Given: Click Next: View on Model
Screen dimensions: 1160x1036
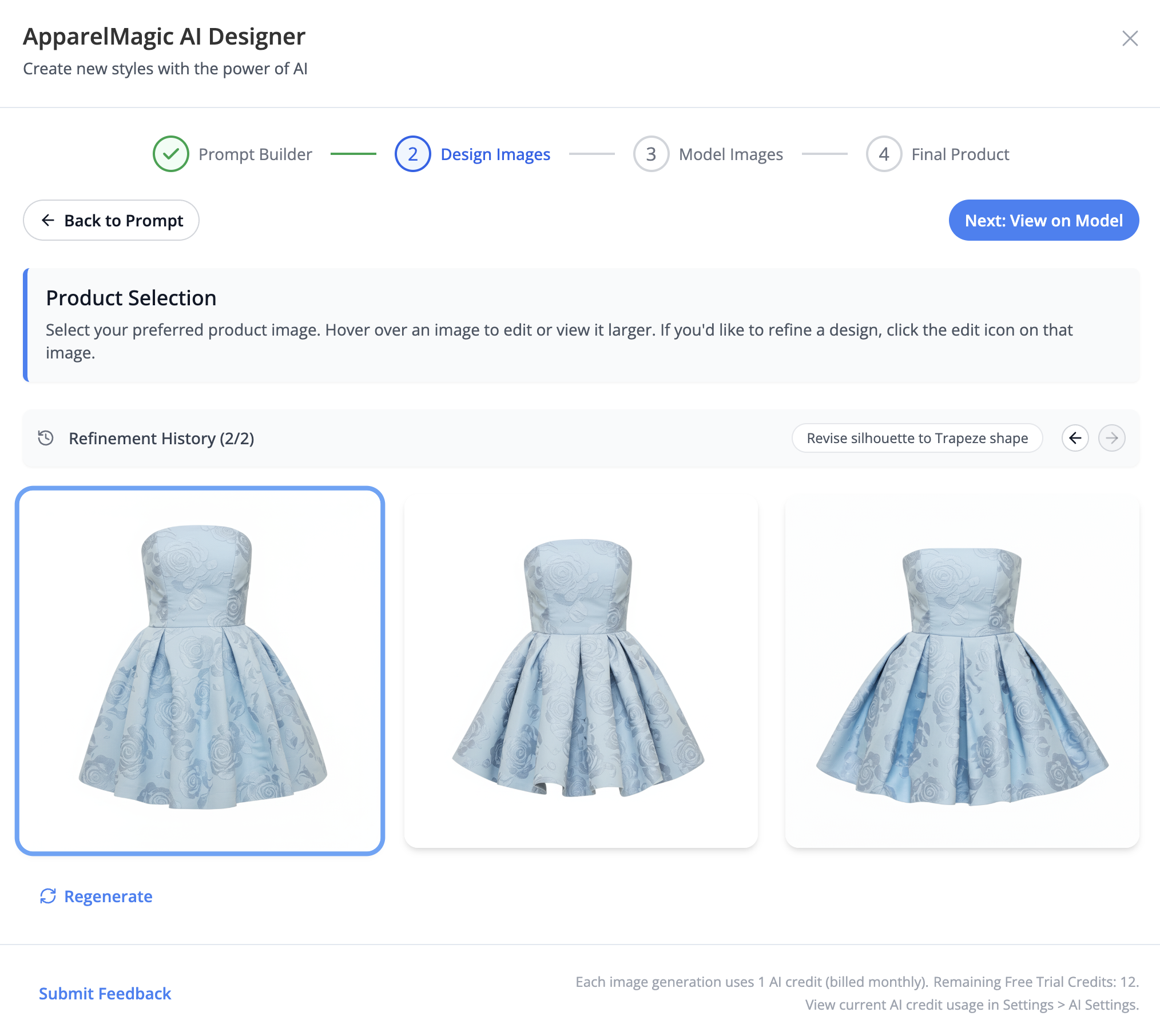Looking at the screenshot, I should pos(1044,220).
